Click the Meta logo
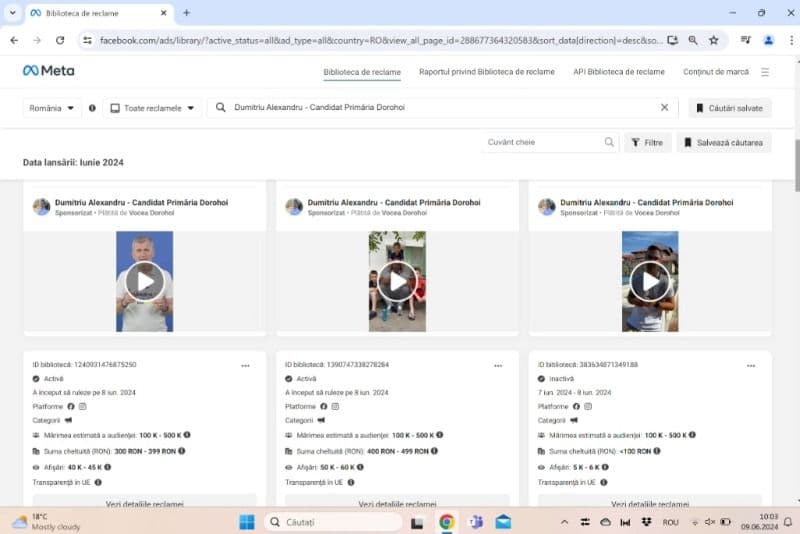Screen dimensions: 800x534 [x=48, y=71]
